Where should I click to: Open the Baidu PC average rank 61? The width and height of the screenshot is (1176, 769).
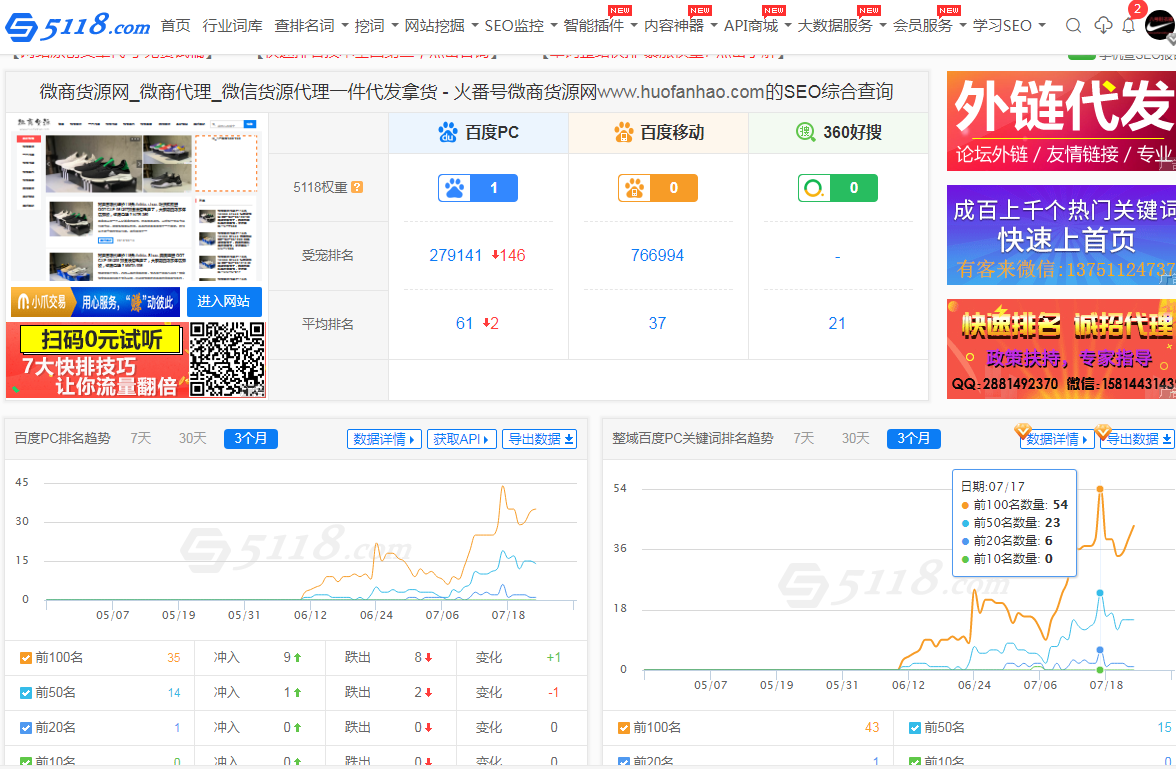(x=464, y=323)
